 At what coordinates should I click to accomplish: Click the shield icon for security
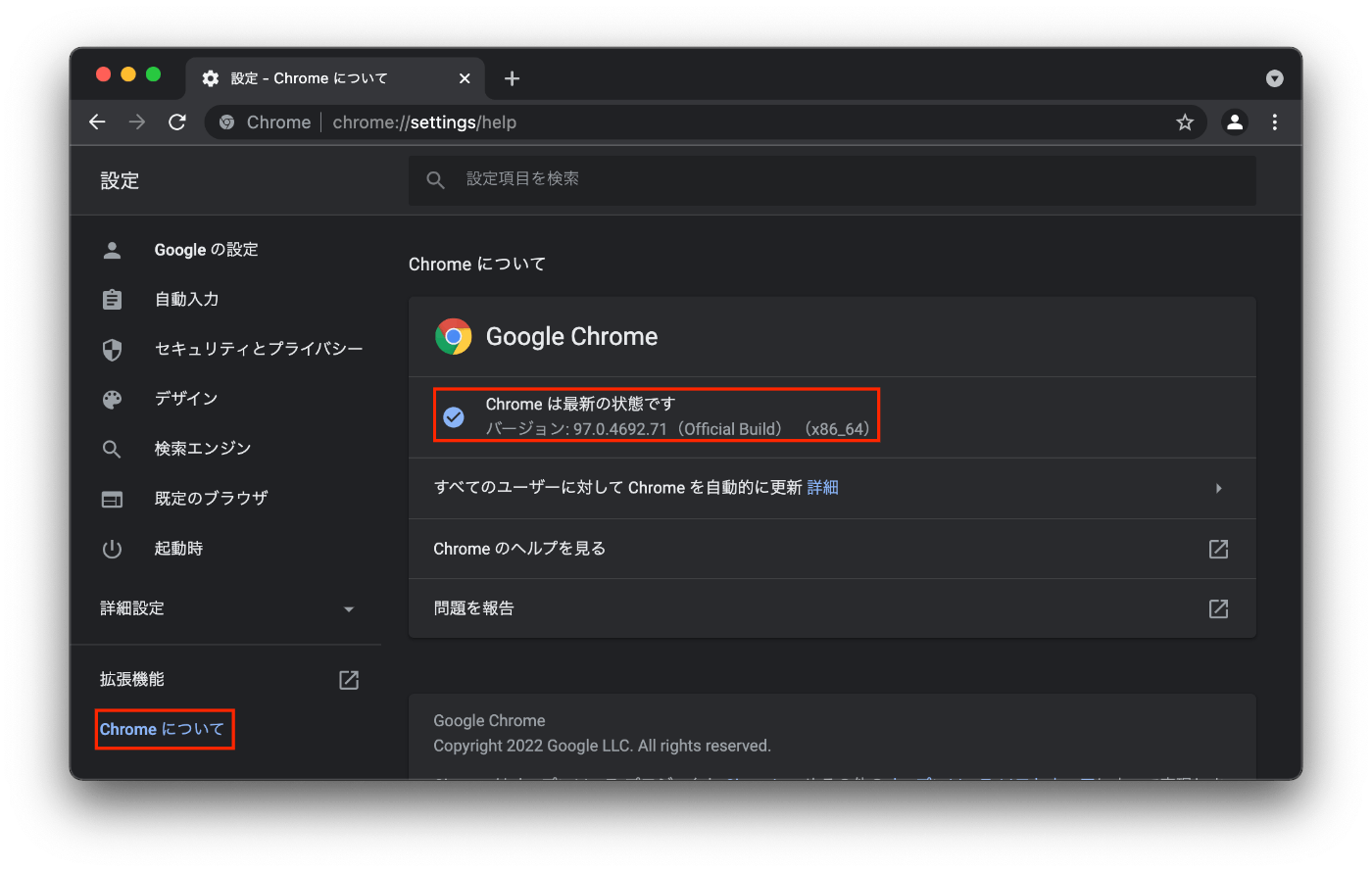point(113,350)
